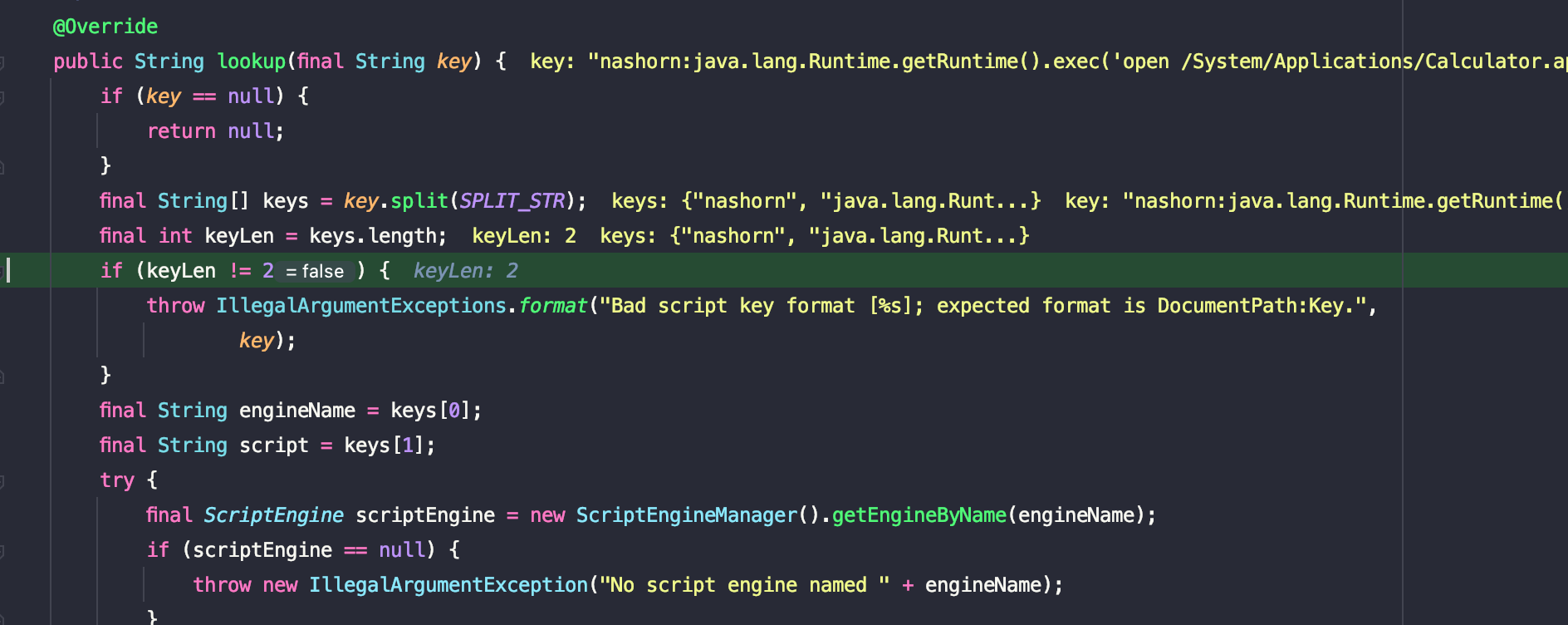Click the getEngineByName method call
This screenshot has height=625, width=1568.
pos(919,515)
